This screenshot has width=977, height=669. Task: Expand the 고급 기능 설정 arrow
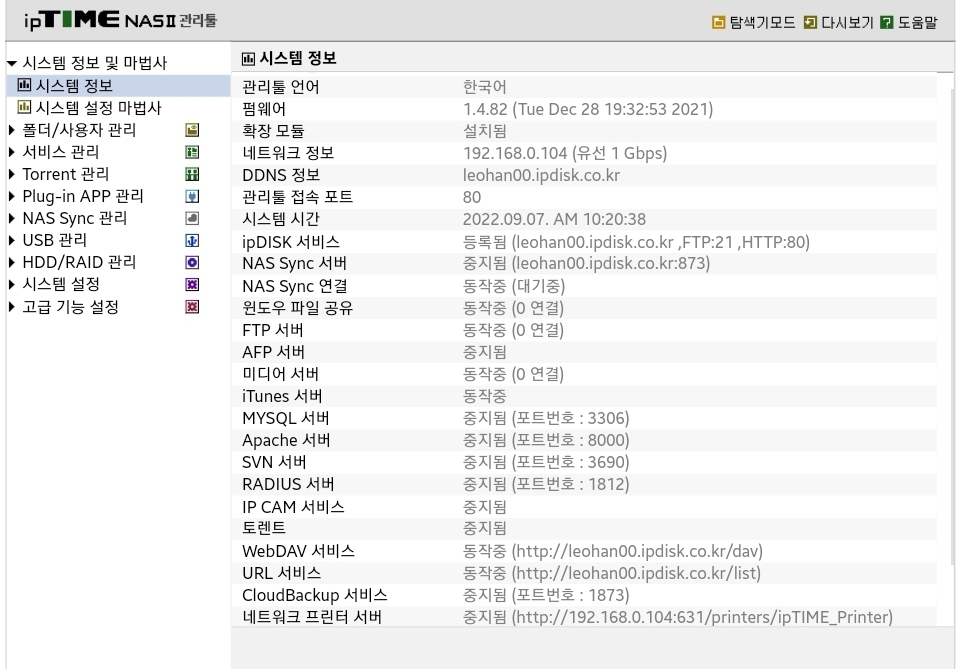click(11, 306)
